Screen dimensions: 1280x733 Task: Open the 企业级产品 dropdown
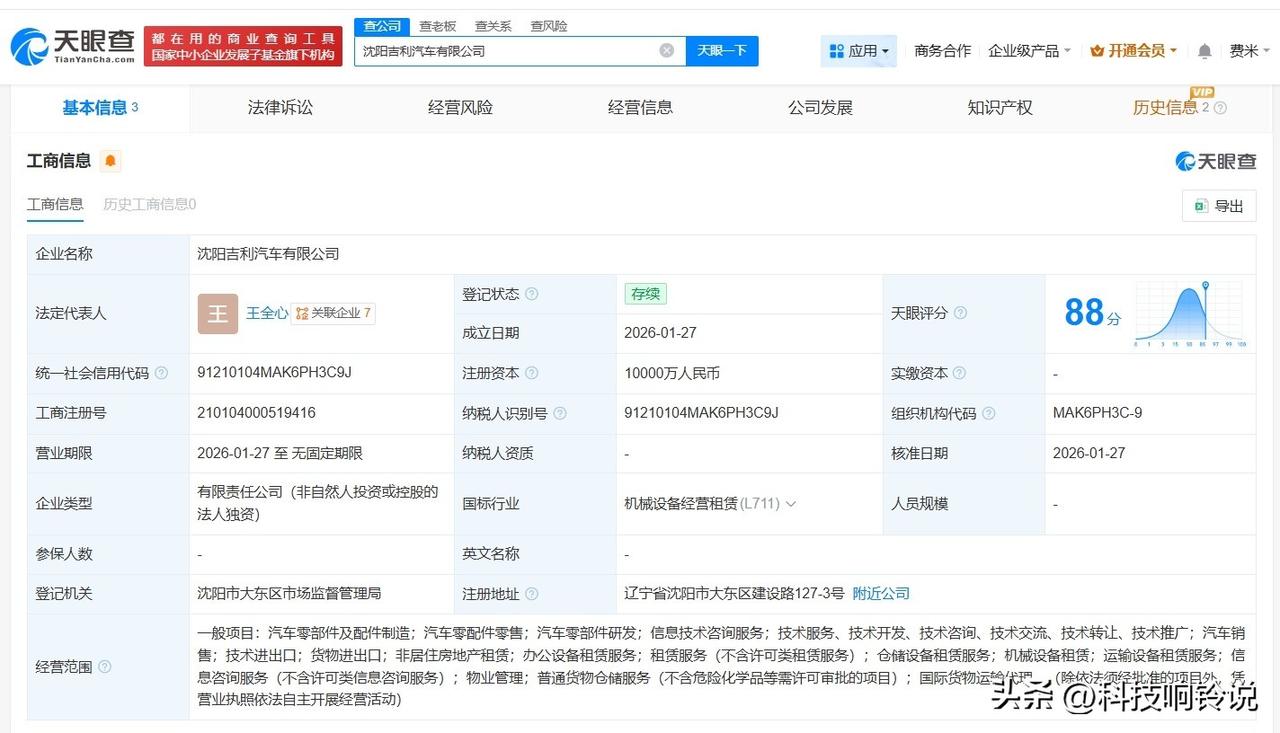[x=1029, y=50]
